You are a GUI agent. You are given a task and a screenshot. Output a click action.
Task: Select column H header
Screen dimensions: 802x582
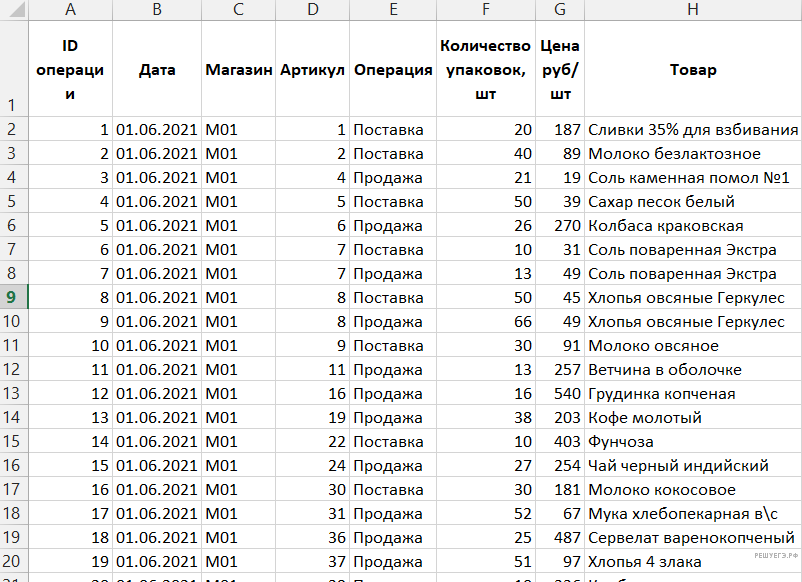[692, 10]
